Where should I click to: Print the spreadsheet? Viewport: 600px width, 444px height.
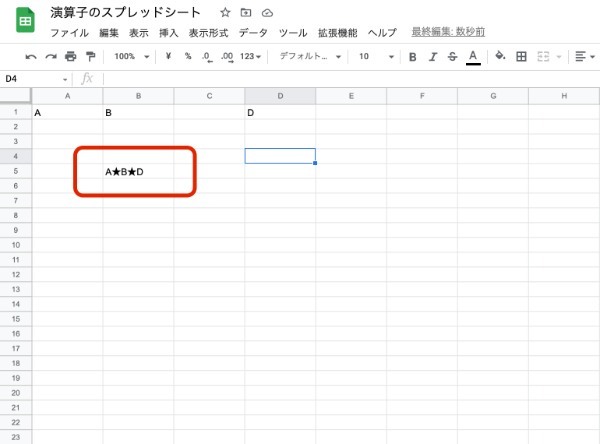70,56
